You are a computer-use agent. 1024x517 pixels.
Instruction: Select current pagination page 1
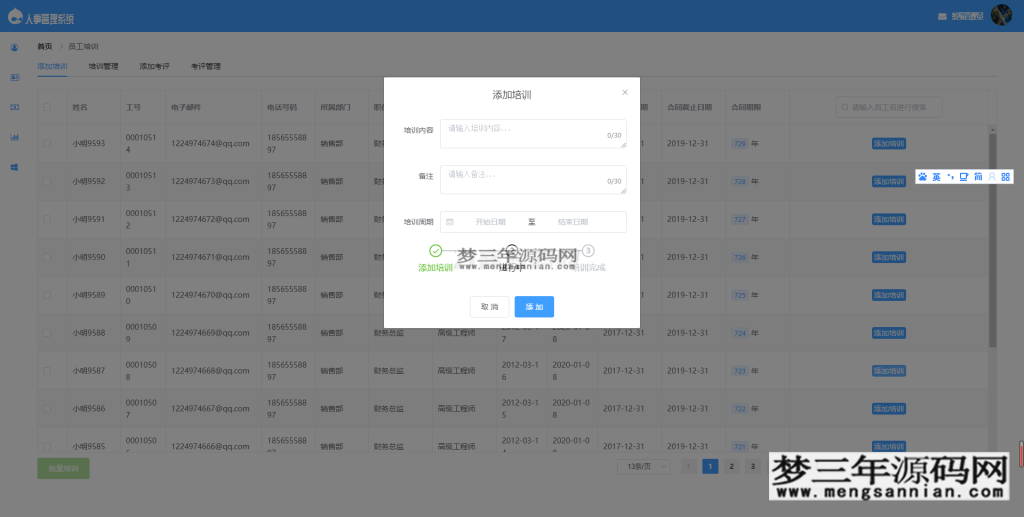[x=710, y=466]
